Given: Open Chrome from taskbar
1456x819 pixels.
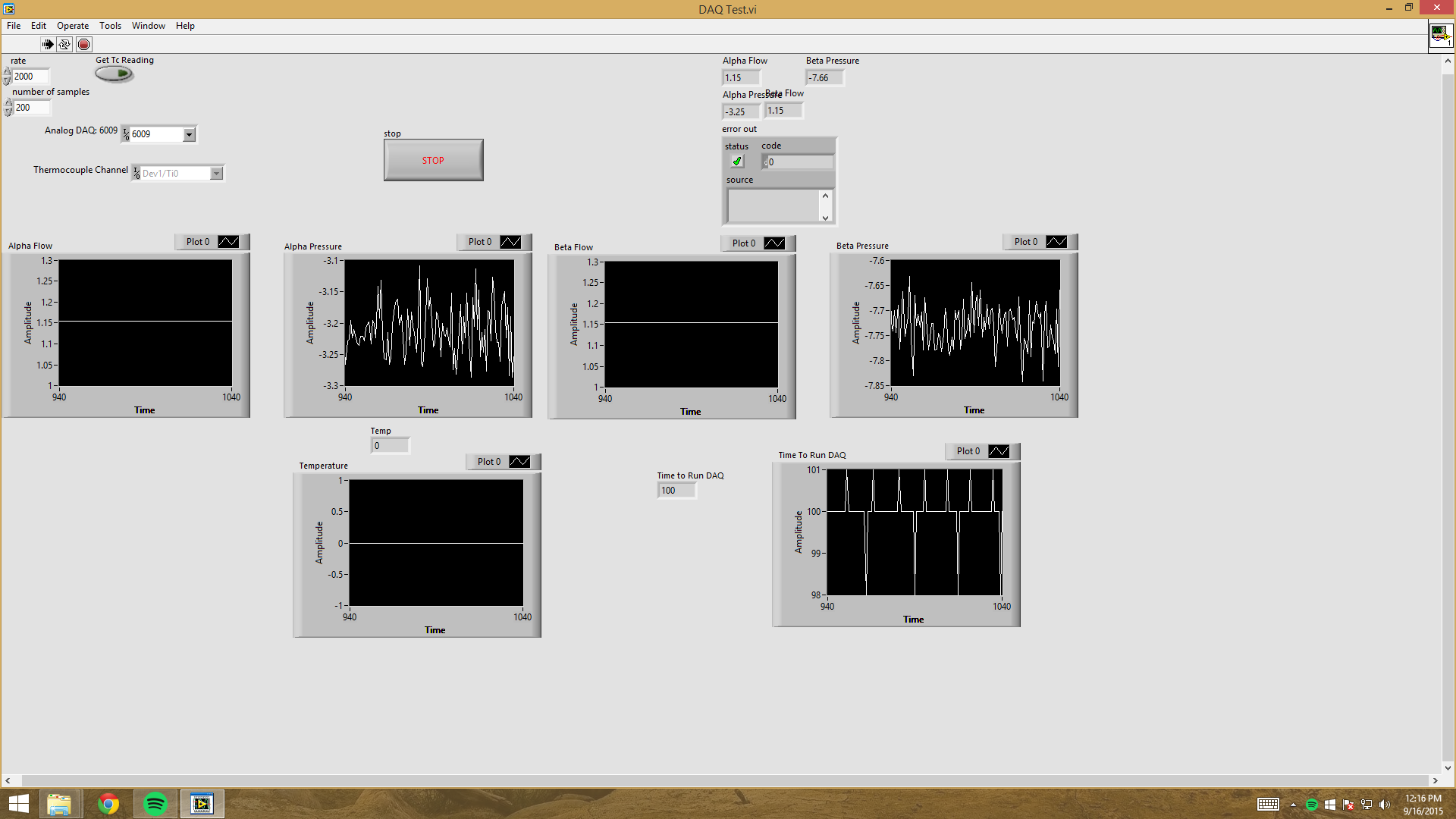Looking at the screenshot, I should (108, 804).
